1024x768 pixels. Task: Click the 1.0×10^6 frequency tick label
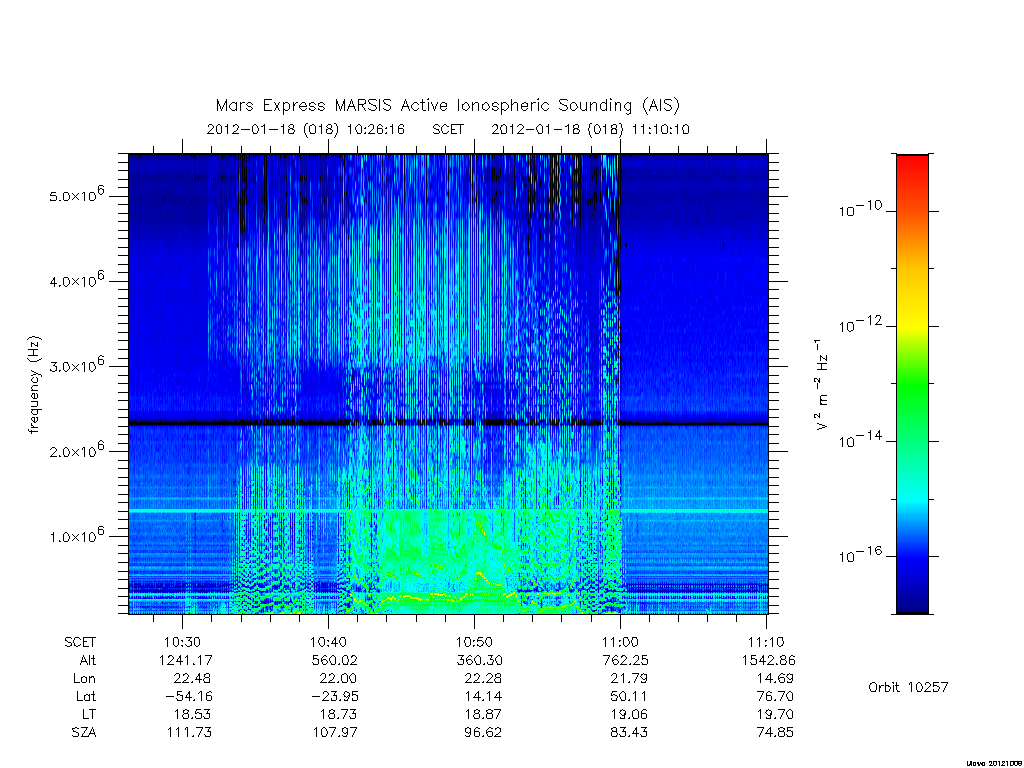(x=76, y=536)
